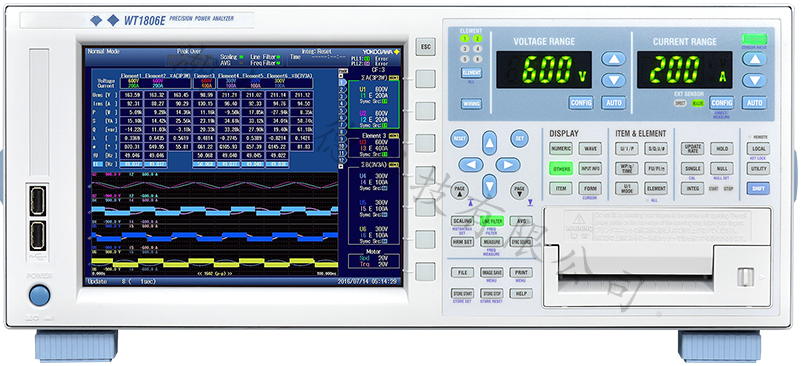Lower current range with down arrow
This screenshot has width=801, height=366.
[x=754, y=80]
